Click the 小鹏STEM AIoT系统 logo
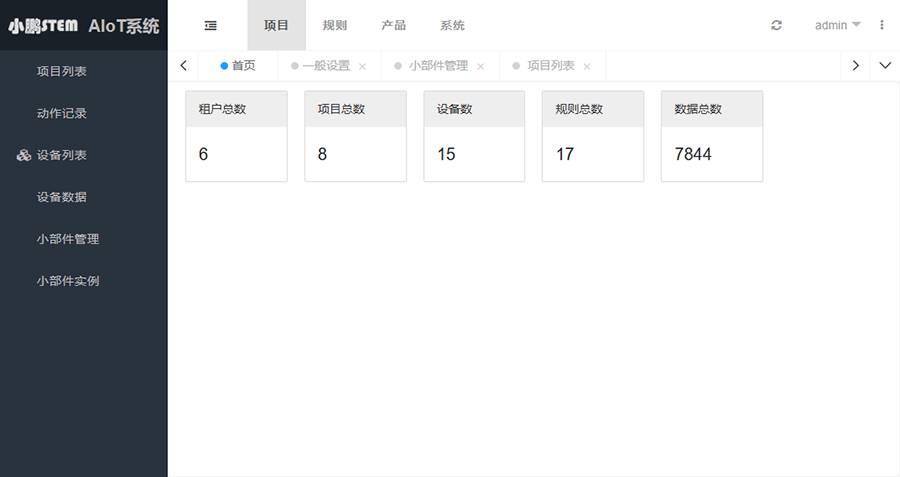 pyautogui.click(x=84, y=25)
